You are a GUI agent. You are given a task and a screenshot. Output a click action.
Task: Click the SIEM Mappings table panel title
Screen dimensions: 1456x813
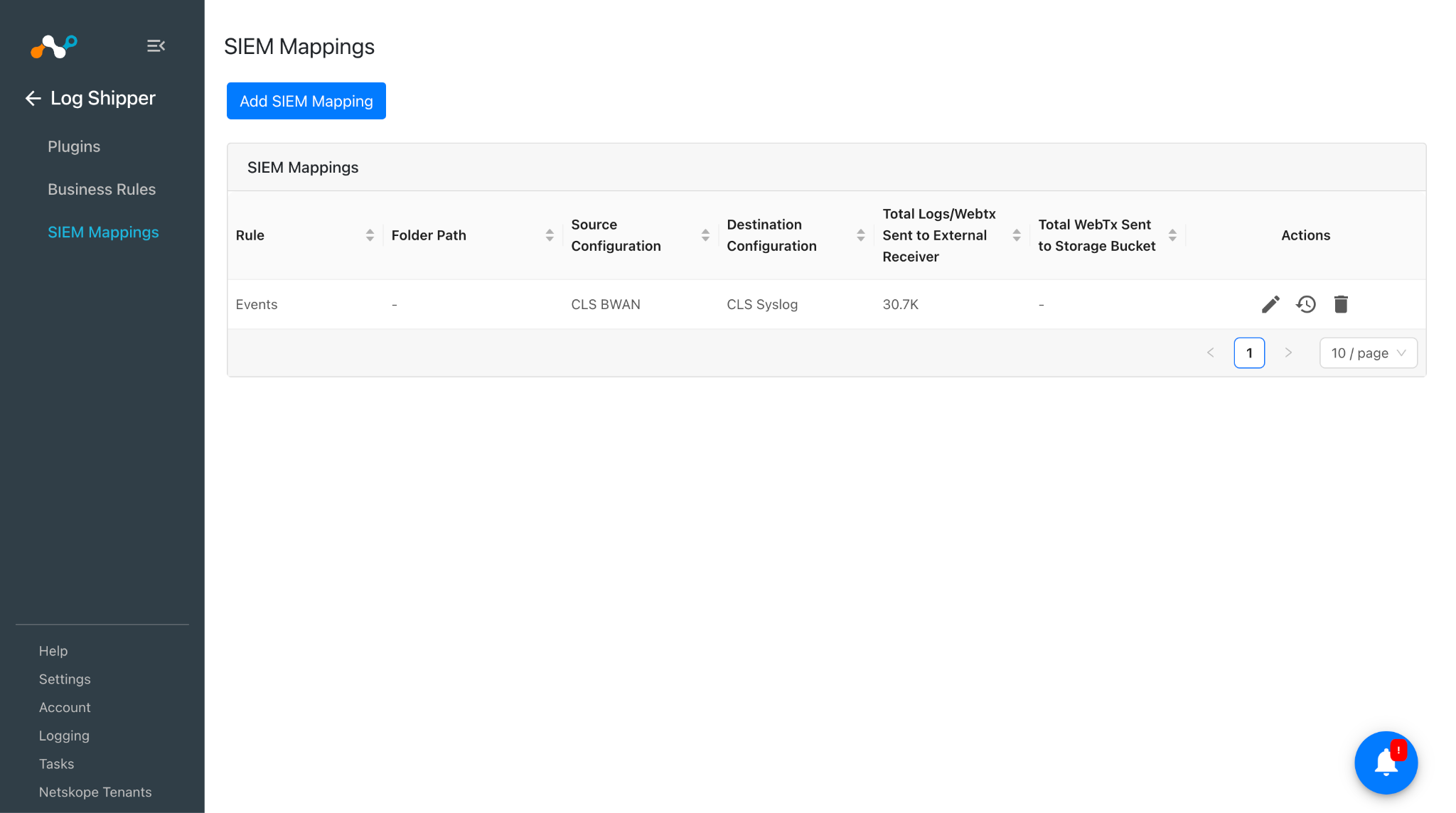pos(303,167)
